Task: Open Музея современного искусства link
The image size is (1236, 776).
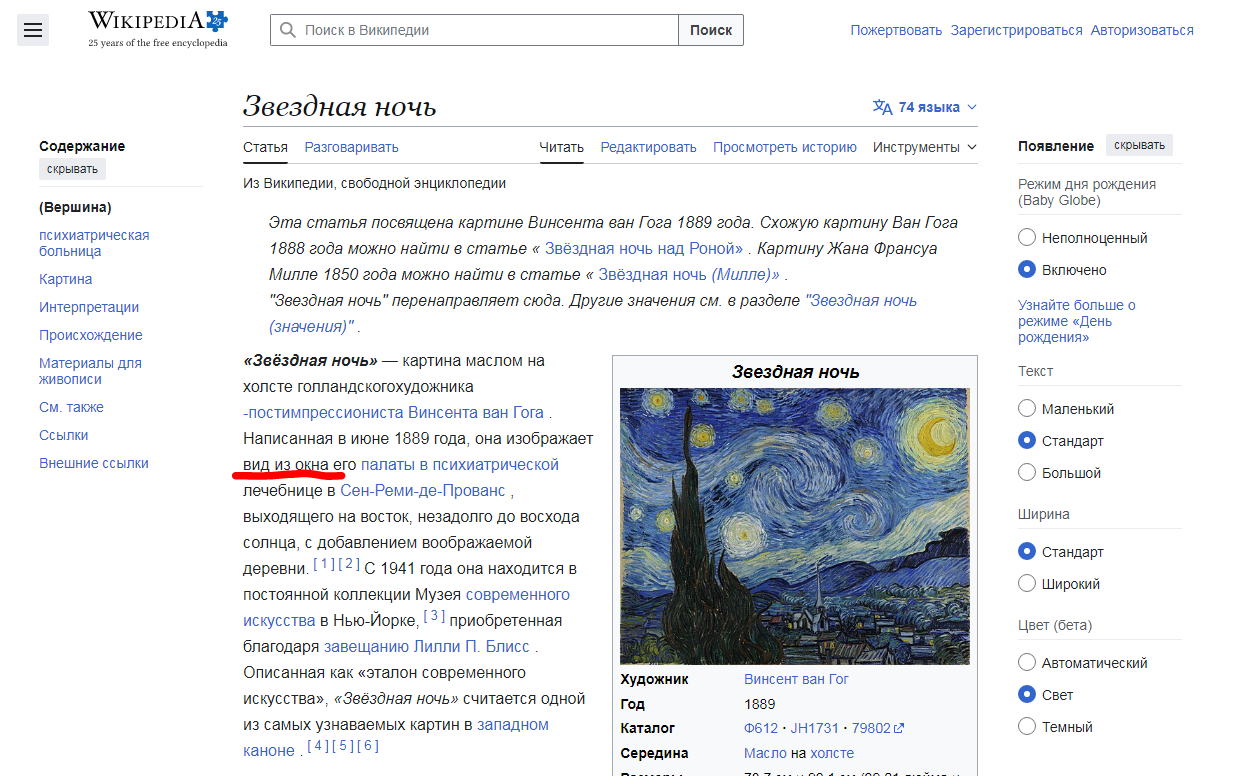Action: click(406, 607)
